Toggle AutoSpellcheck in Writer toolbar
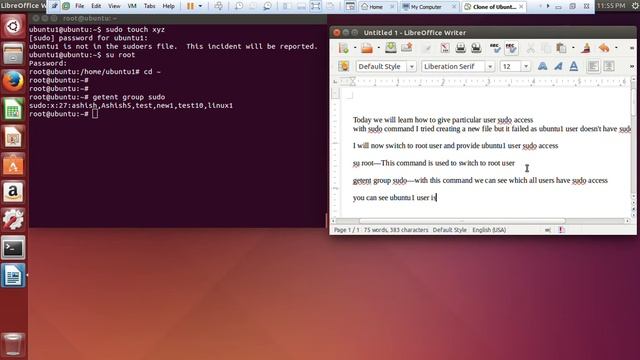Screen dimensions: 640x360 click(511, 48)
